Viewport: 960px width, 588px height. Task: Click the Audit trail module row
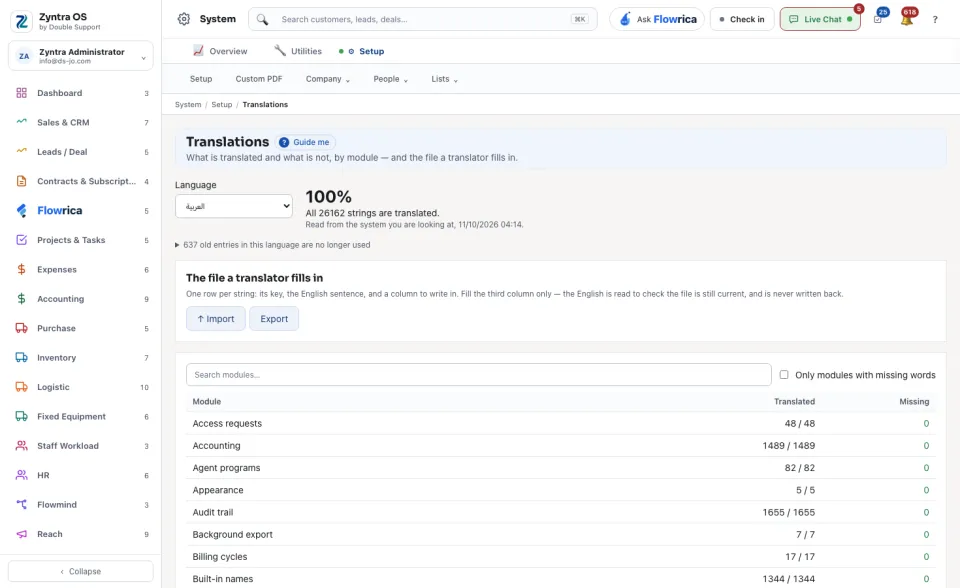(561, 512)
